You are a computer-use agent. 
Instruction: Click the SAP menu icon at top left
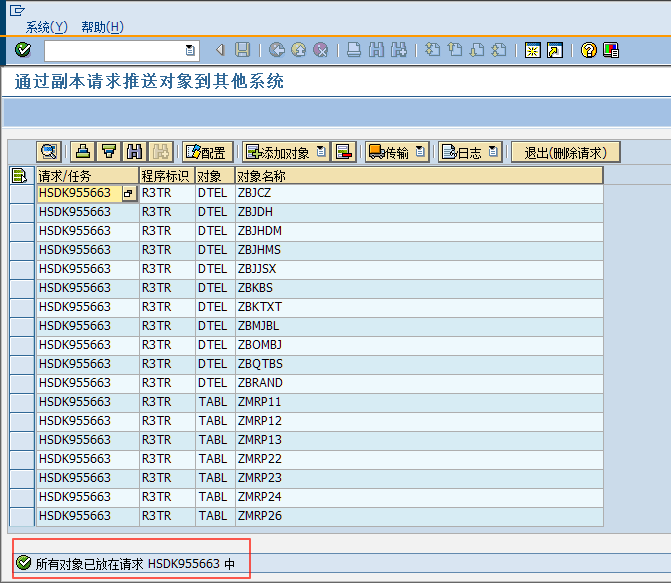click(17, 10)
